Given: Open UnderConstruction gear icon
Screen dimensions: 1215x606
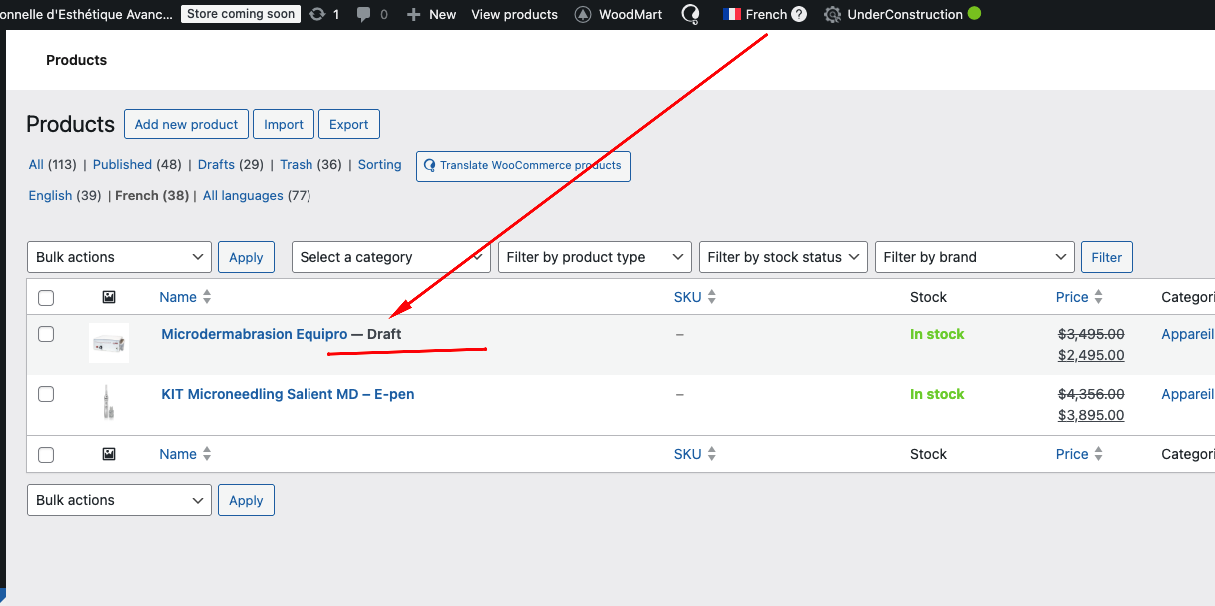Looking at the screenshot, I should pyautogui.click(x=832, y=14).
